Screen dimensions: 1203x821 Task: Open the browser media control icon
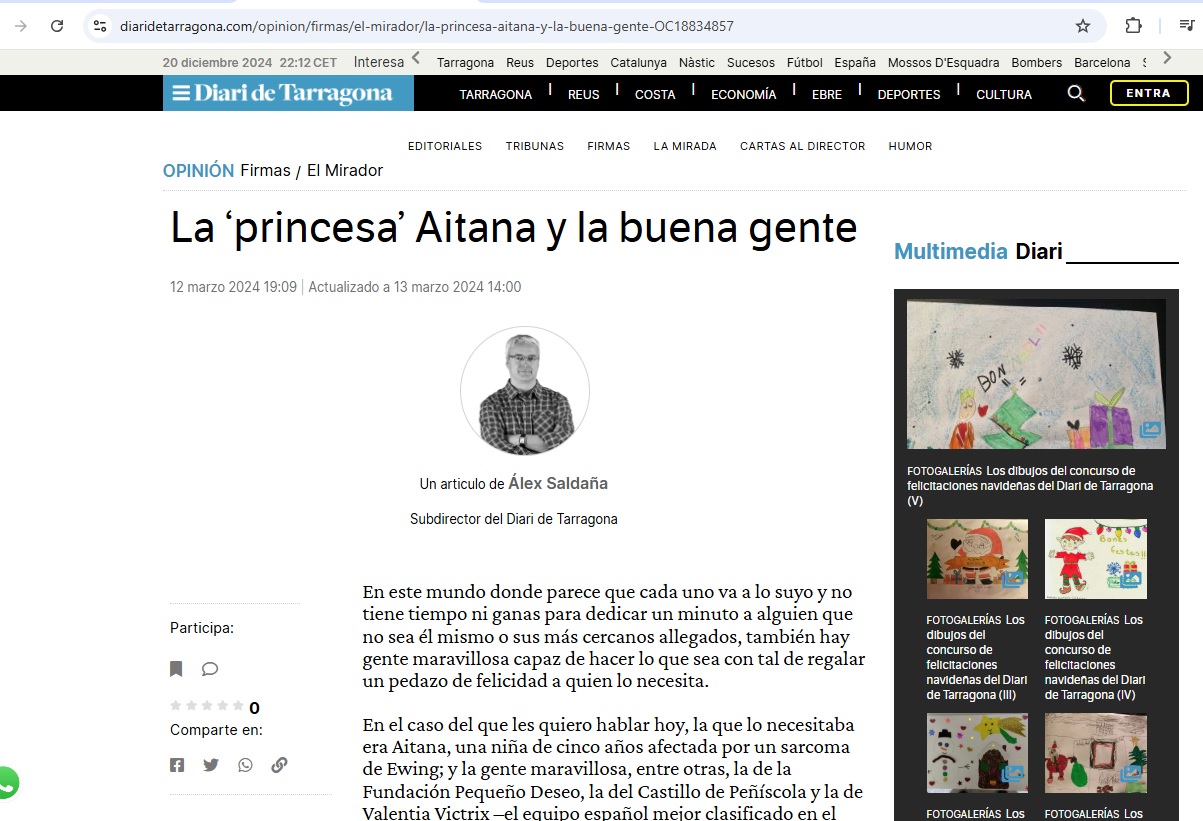[1186, 26]
